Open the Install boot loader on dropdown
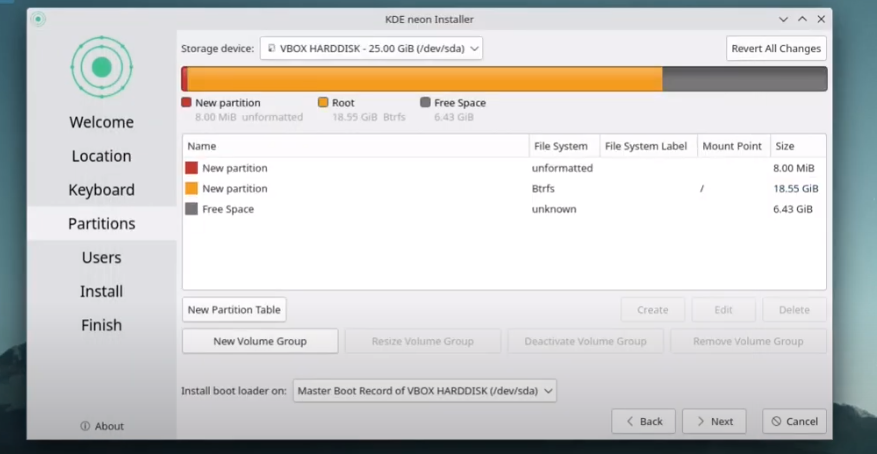 pyautogui.click(x=425, y=391)
